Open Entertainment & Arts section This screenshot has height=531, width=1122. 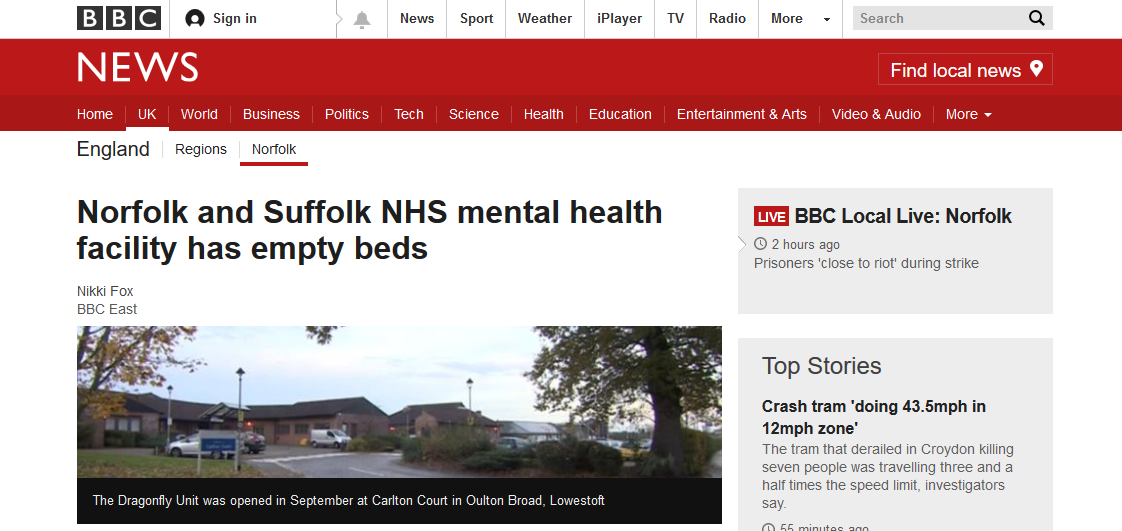741,115
